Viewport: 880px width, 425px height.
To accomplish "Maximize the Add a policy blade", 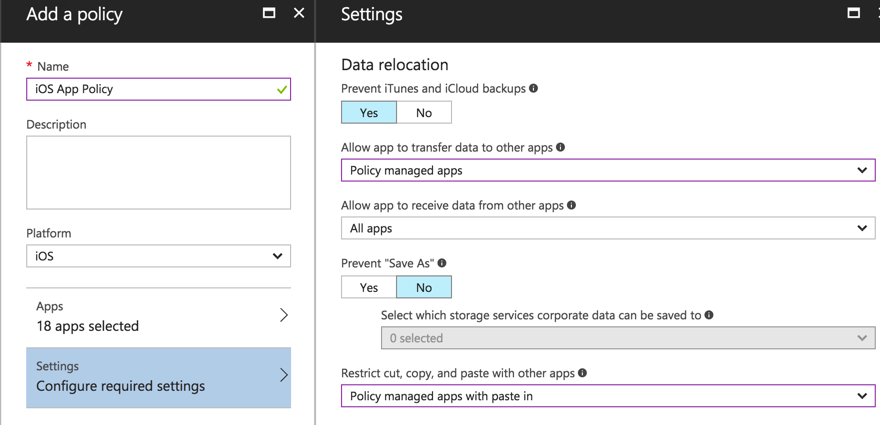I will pyautogui.click(x=269, y=13).
